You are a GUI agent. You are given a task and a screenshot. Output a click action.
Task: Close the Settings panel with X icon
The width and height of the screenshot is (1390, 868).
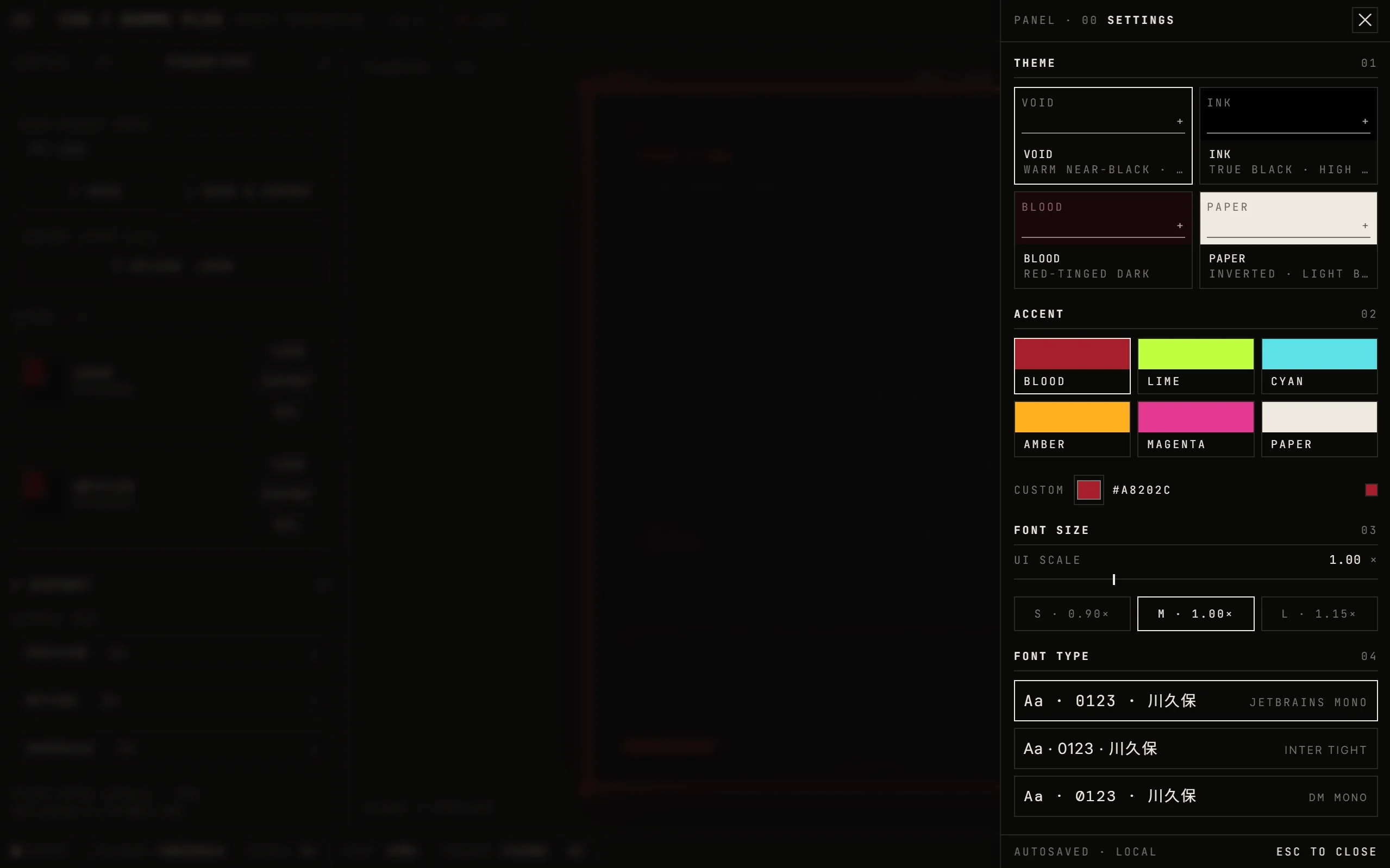point(1365,20)
